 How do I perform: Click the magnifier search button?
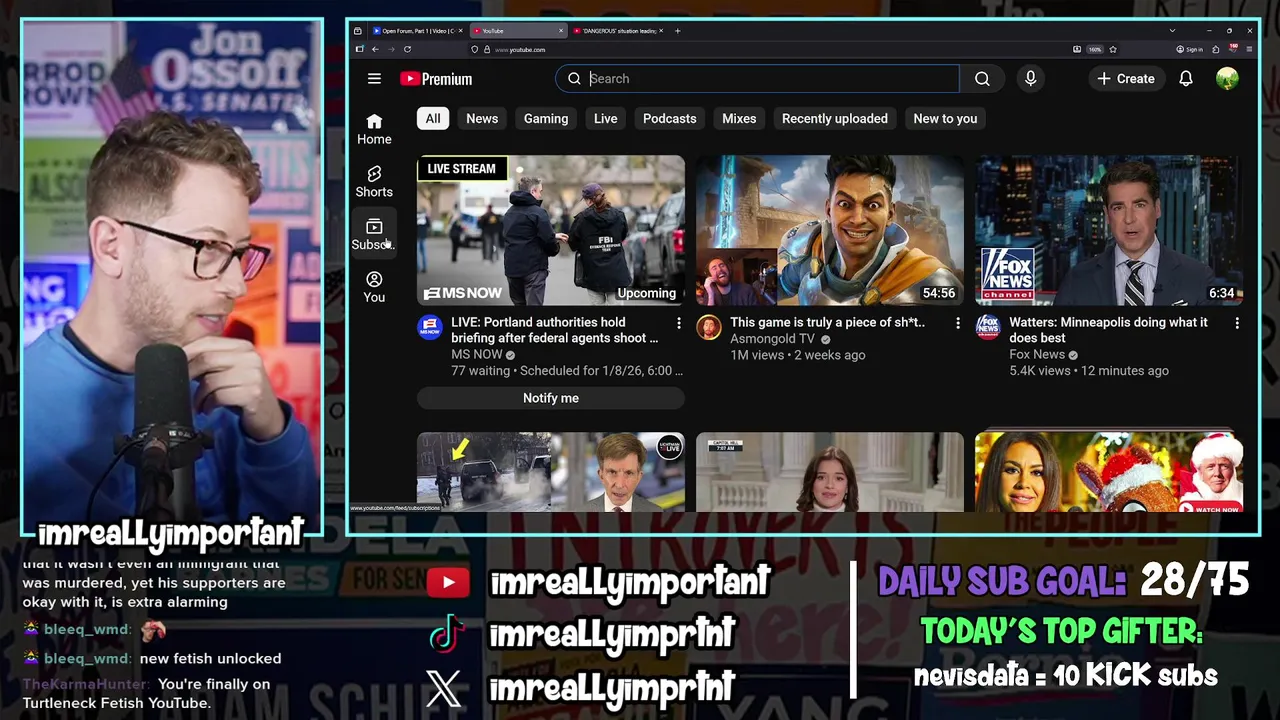point(982,79)
